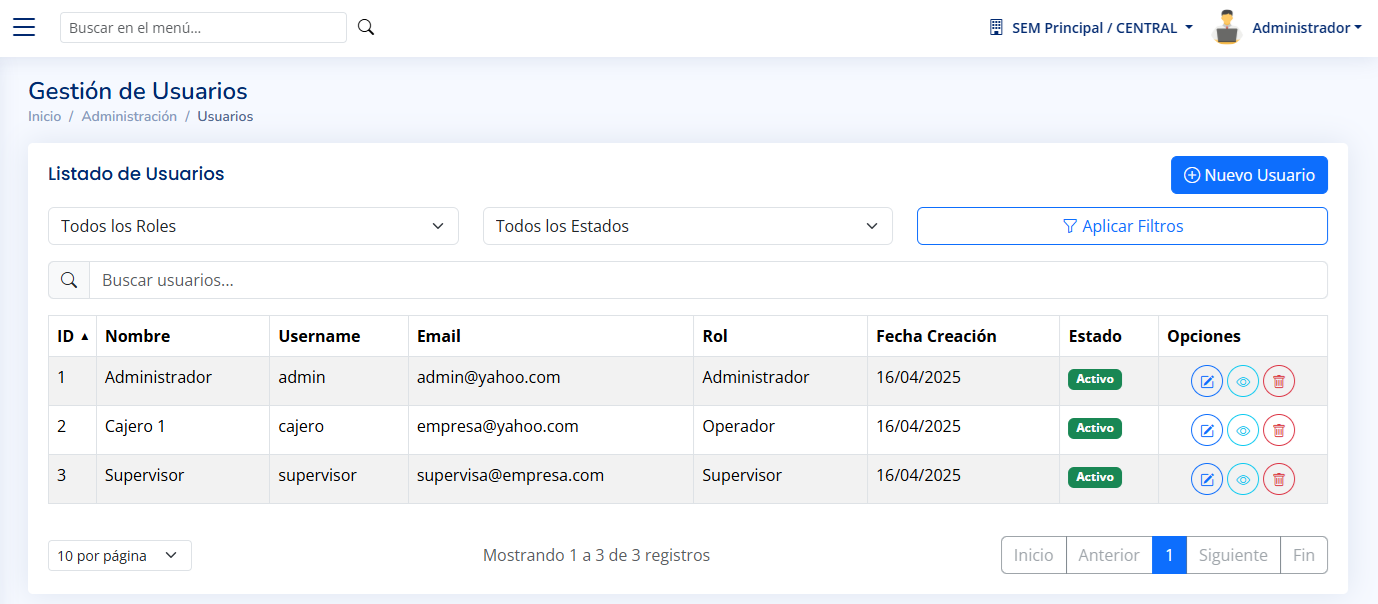The image size is (1378, 604).
Task: Open the Todos los Estados dropdown
Action: (687, 226)
